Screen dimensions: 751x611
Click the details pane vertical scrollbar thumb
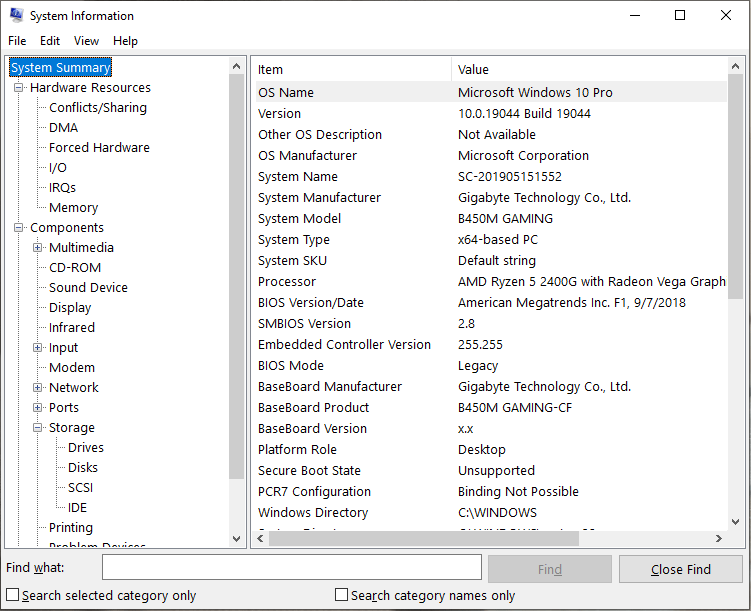point(735,187)
